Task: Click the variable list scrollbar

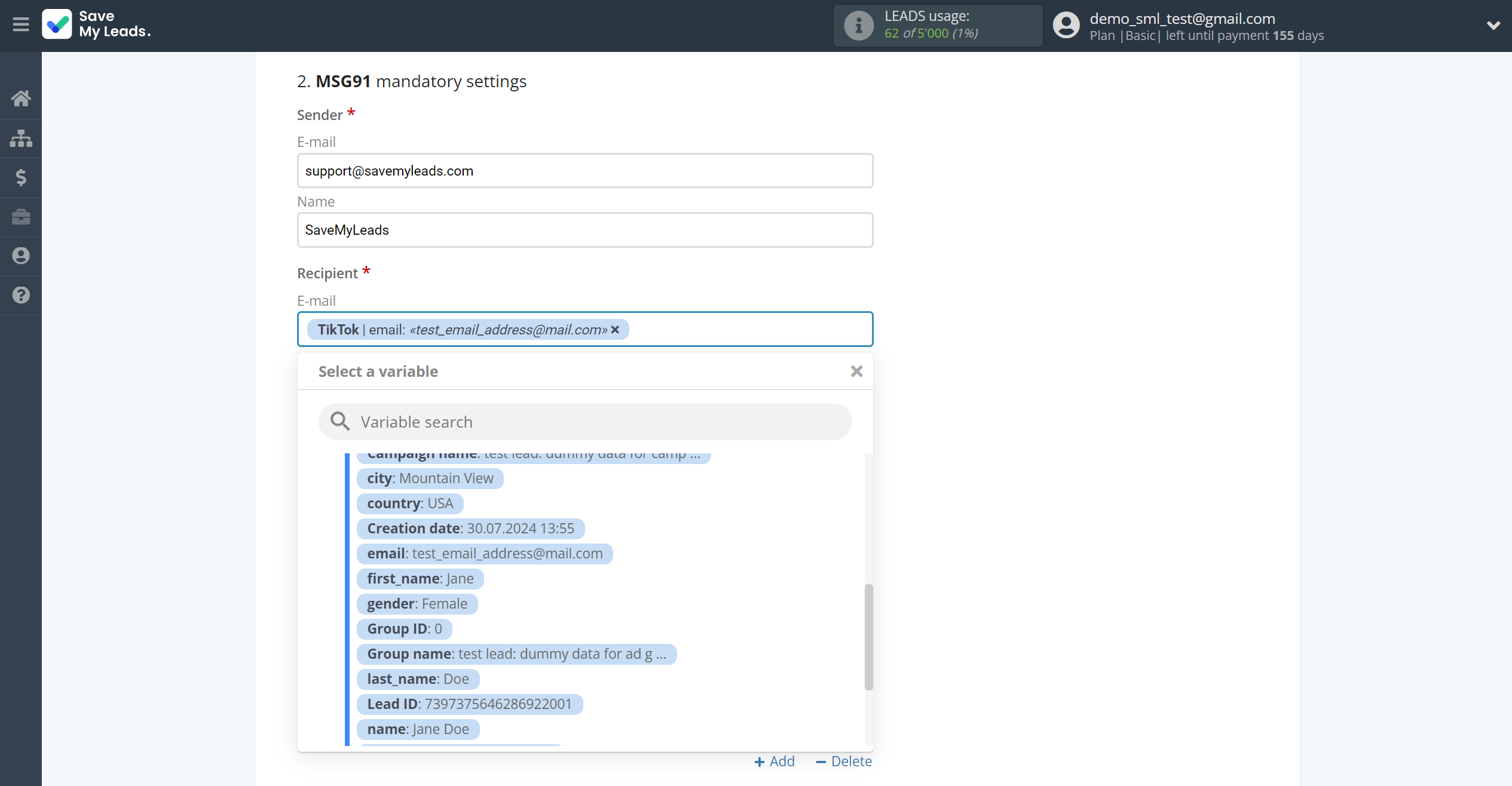Action: 868,637
